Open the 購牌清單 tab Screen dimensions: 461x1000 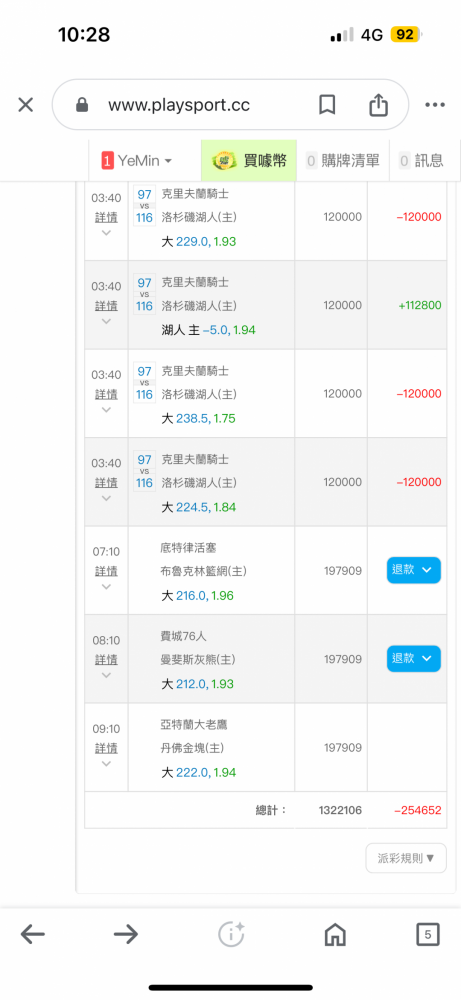point(343,161)
